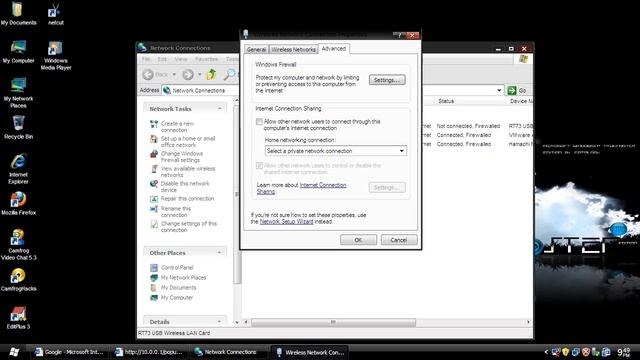
Task: Open the File menu in Network Connections
Action: [x=146, y=59]
